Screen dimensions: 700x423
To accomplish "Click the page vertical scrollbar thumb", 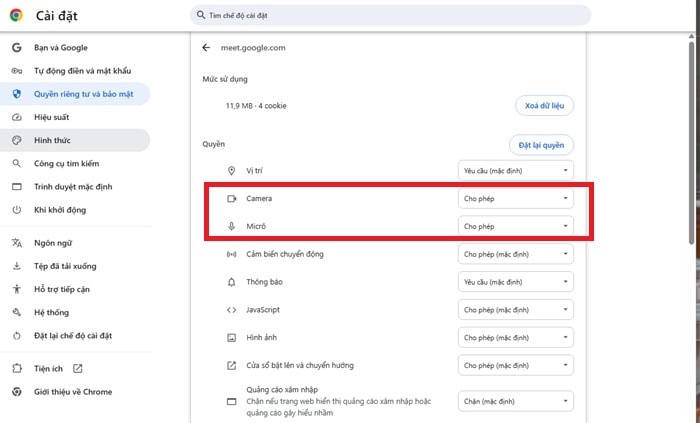I will point(692,142).
